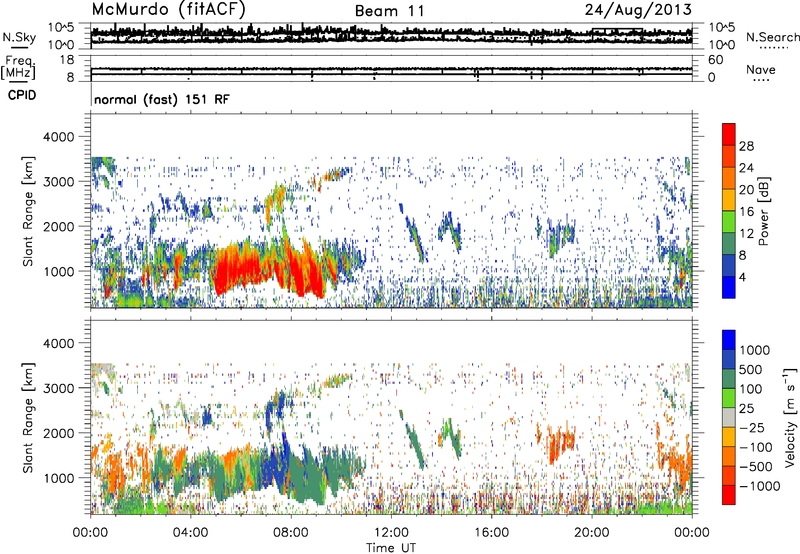Click 'normal (fast) 151 RF' text
Image resolution: width=800 pixels, height=554 pixels.
click(x=162, y=99)
